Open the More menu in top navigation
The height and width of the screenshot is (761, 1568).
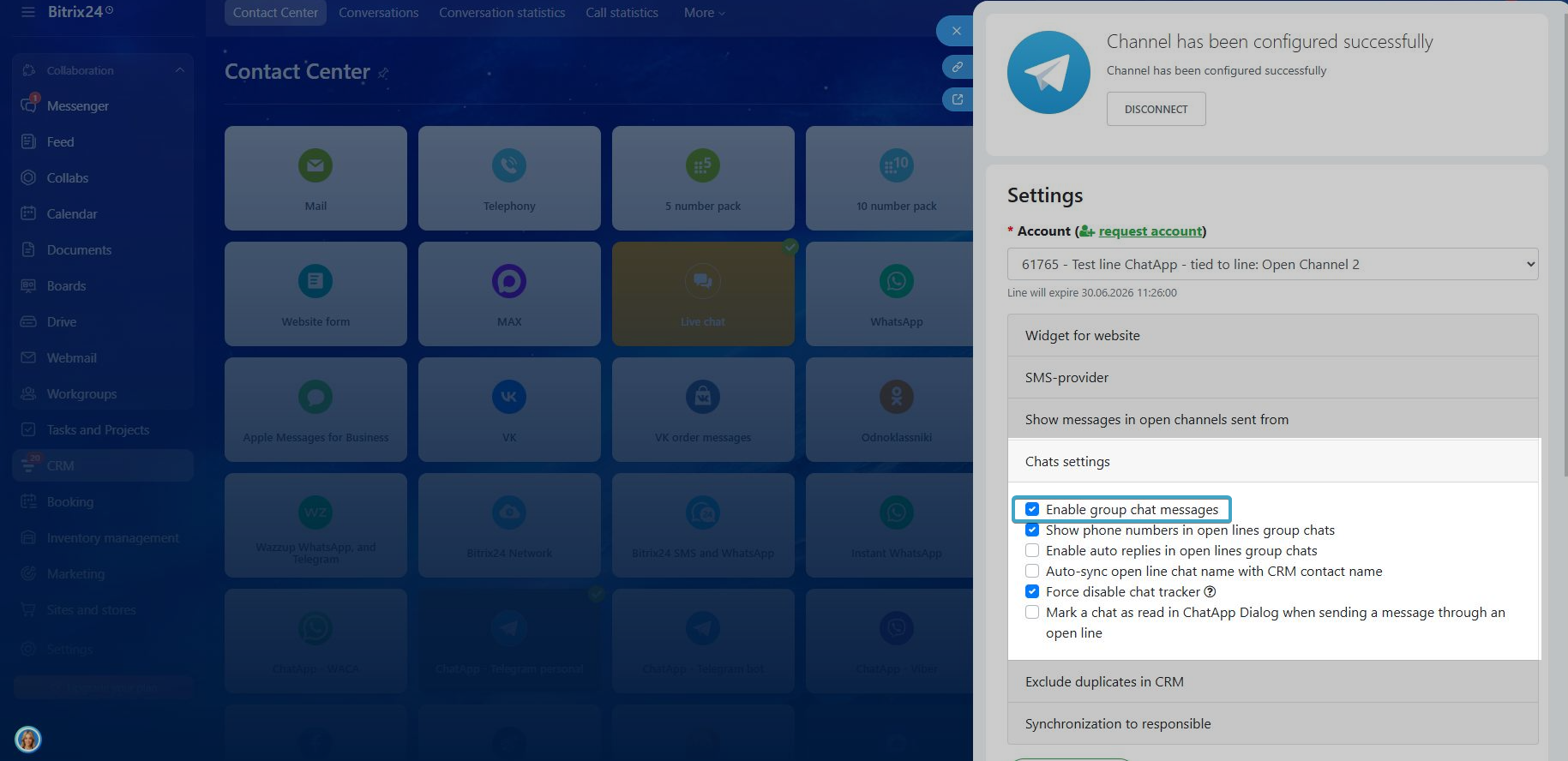[704, 13]
